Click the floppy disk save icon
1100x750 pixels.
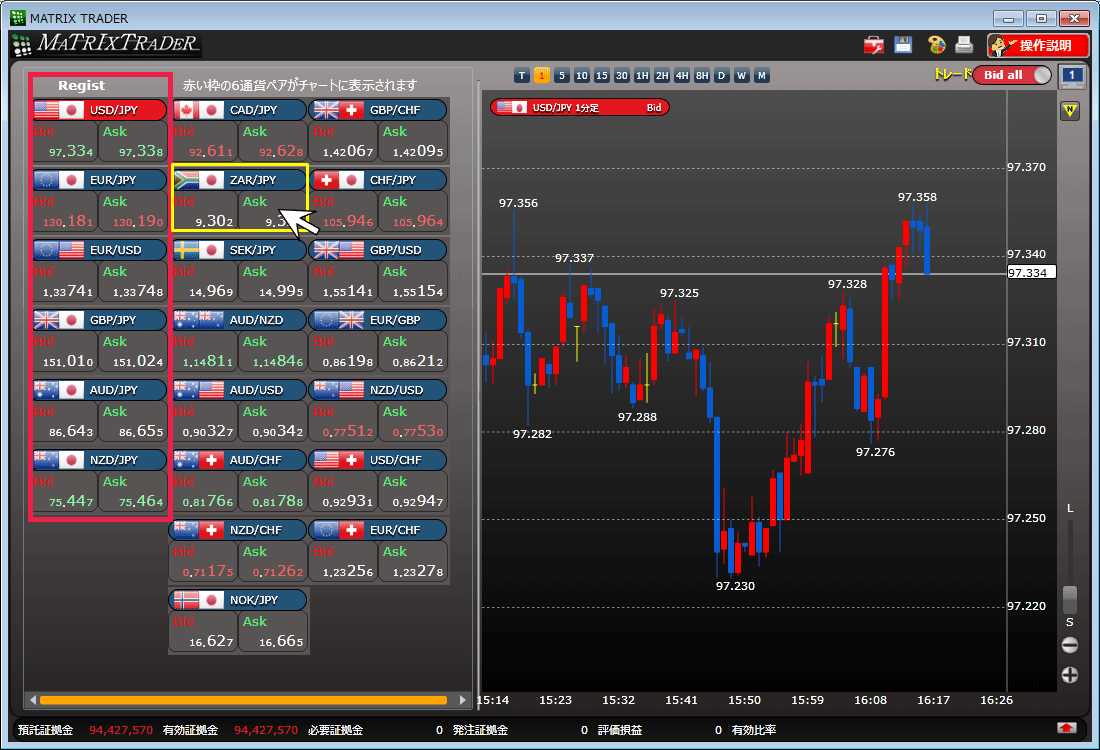903,45
